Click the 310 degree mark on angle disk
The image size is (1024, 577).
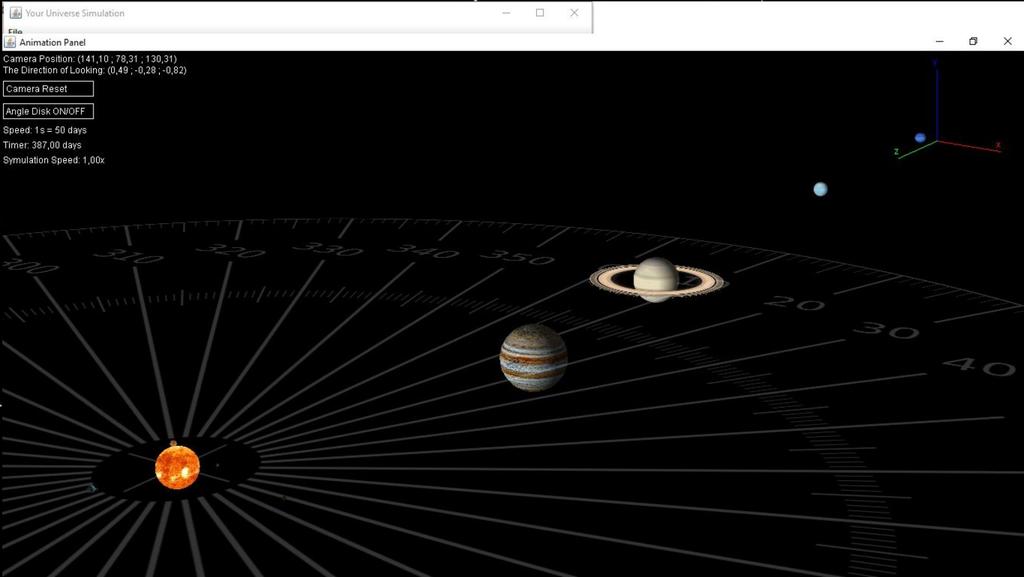pyautogui.click(x=128, y=255)
